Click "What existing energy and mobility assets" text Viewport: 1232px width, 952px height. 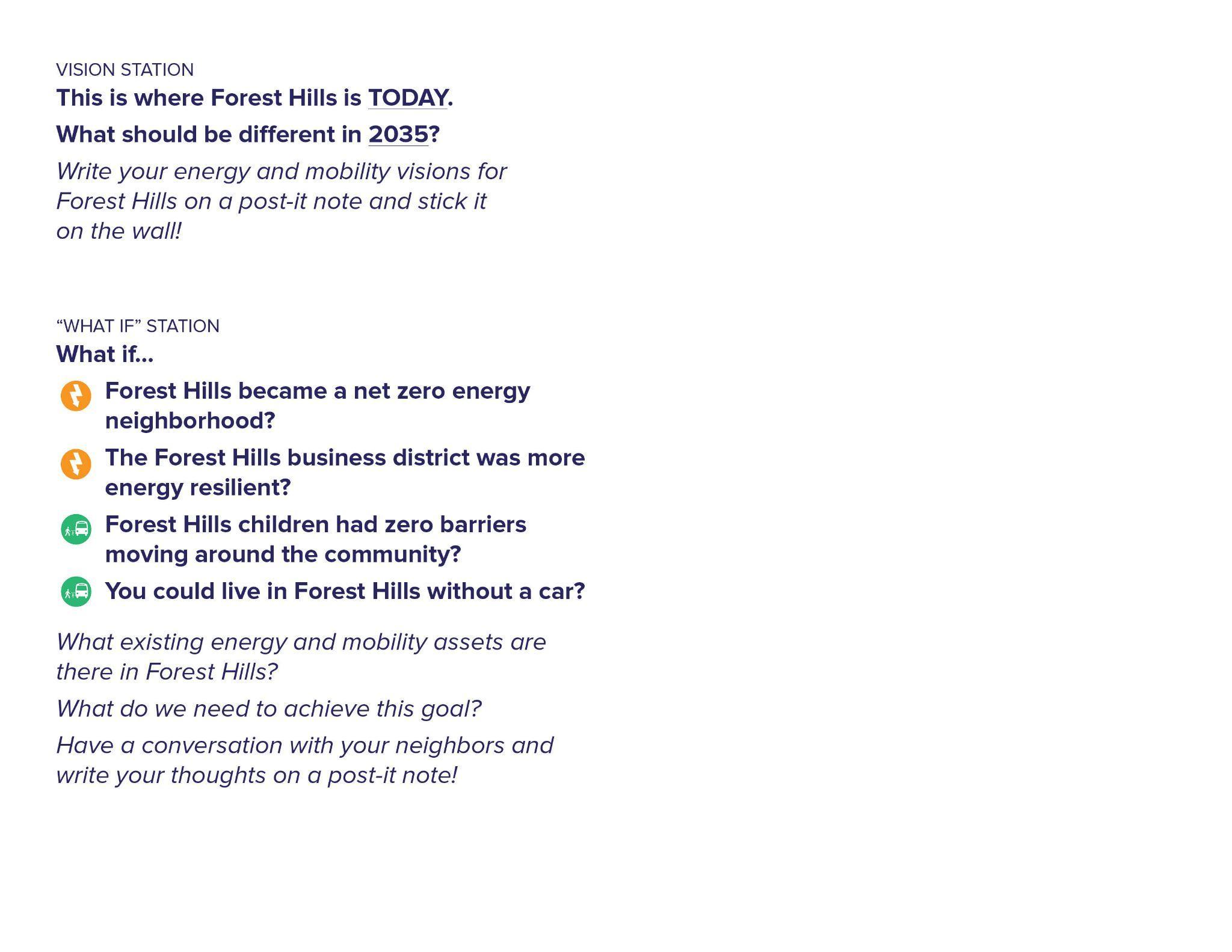301,642
